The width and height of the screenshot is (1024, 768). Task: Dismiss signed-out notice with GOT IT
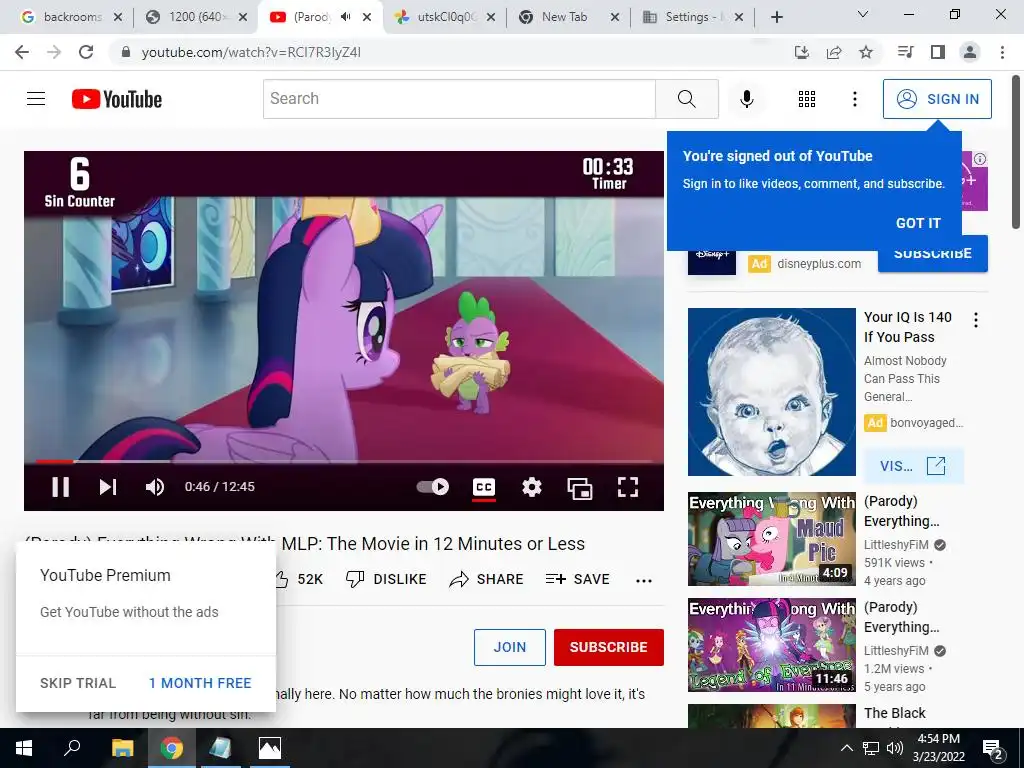[918, 223]
